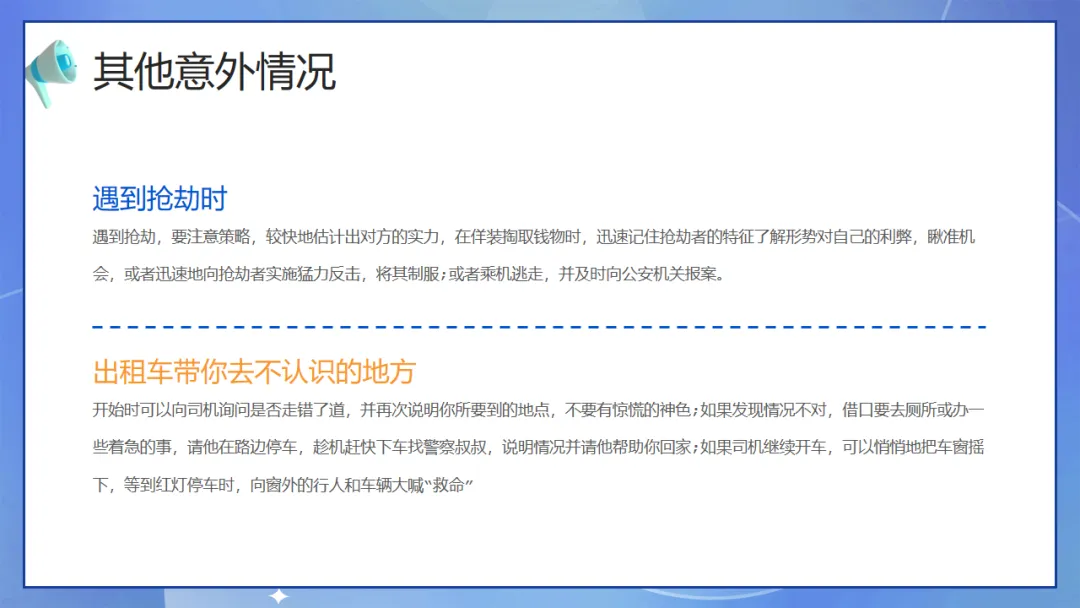Click the blue heading 遇到抢劫时
Screen dimensions: 1080x608
160,198
